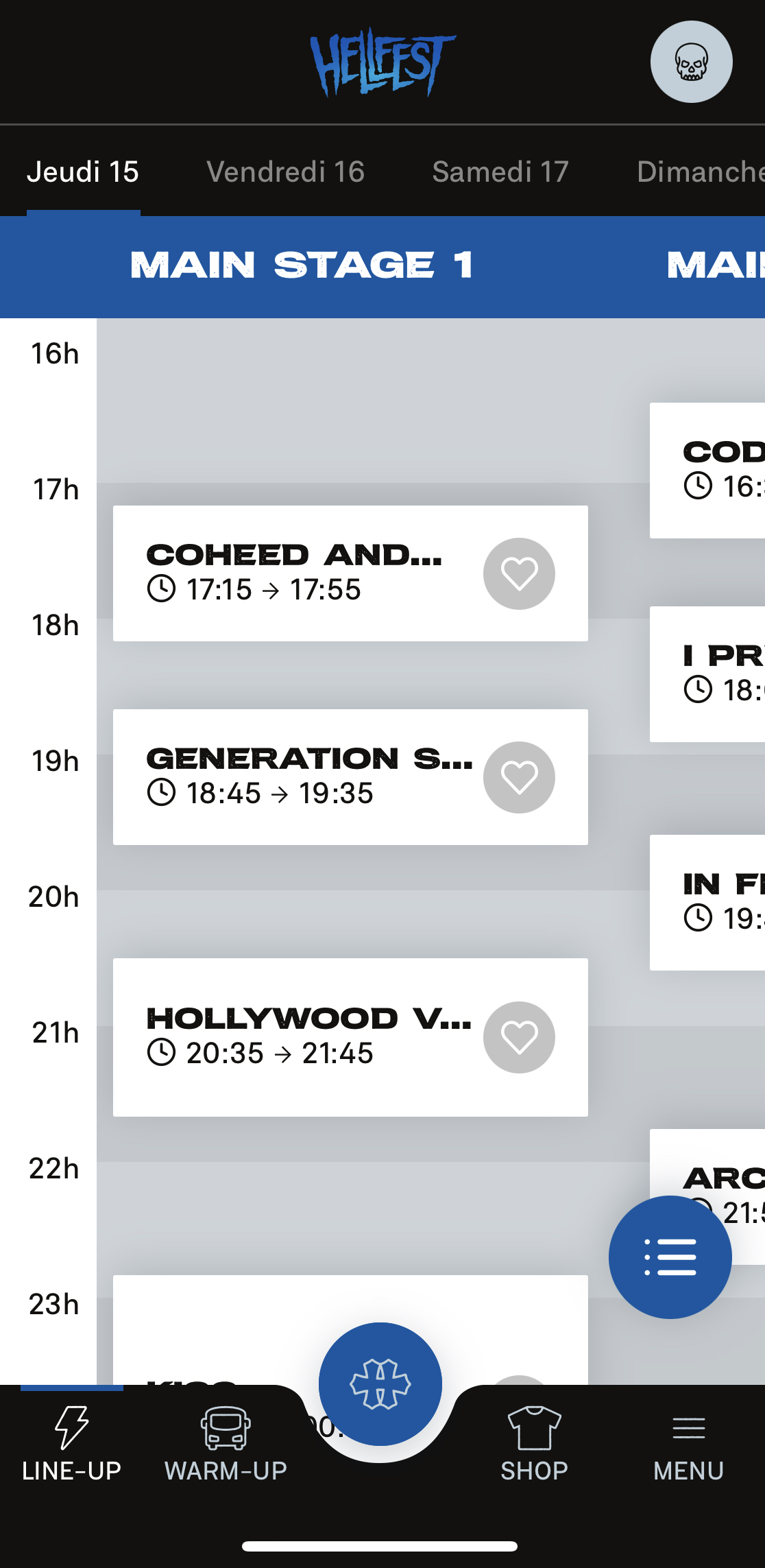
Task: Favorite Hollywood V... with the heart
Action: coord(519,1037)
